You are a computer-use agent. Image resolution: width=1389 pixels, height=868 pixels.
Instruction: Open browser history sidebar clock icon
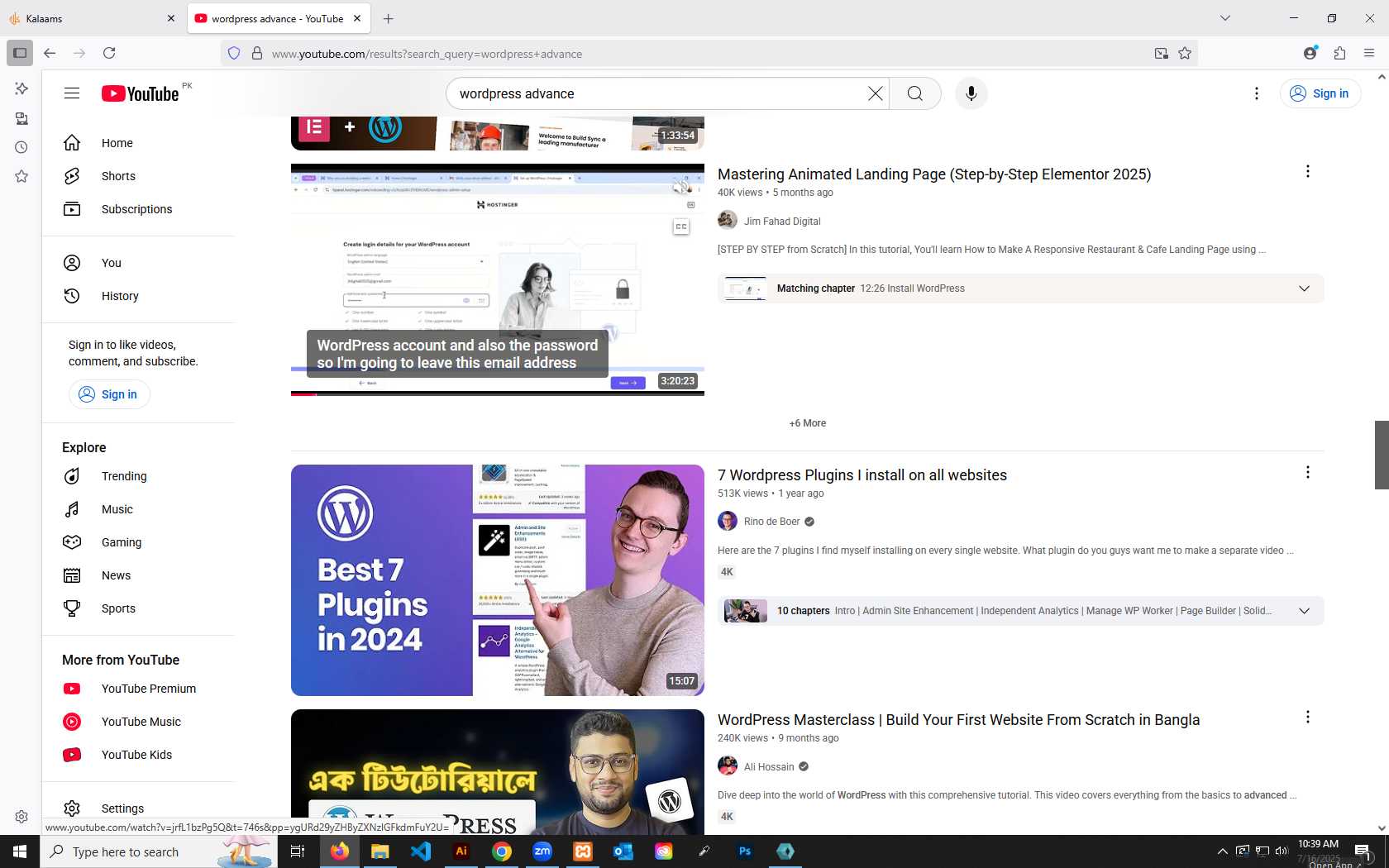(x=21, y=147)
